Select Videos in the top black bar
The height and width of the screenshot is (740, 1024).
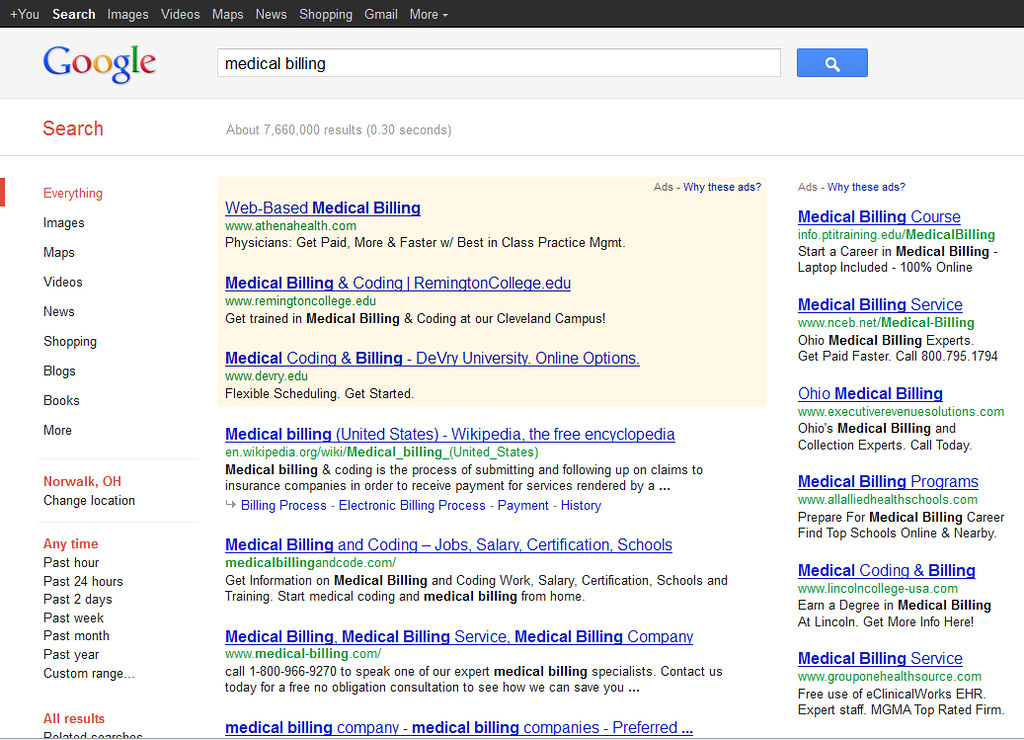[180, 14]
